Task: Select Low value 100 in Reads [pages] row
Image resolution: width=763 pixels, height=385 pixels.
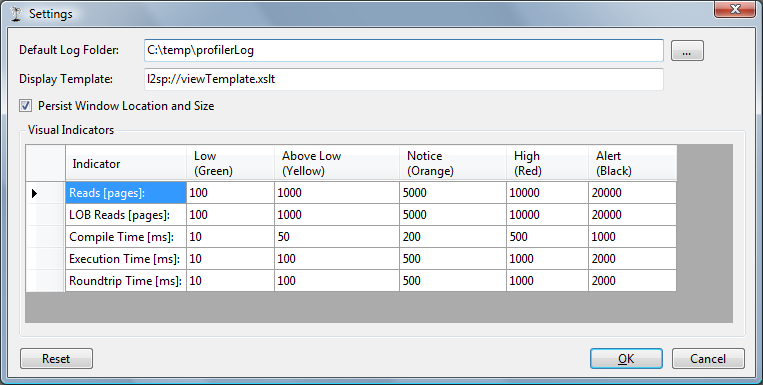Action: pyautogui.click(x=230, y=193)
